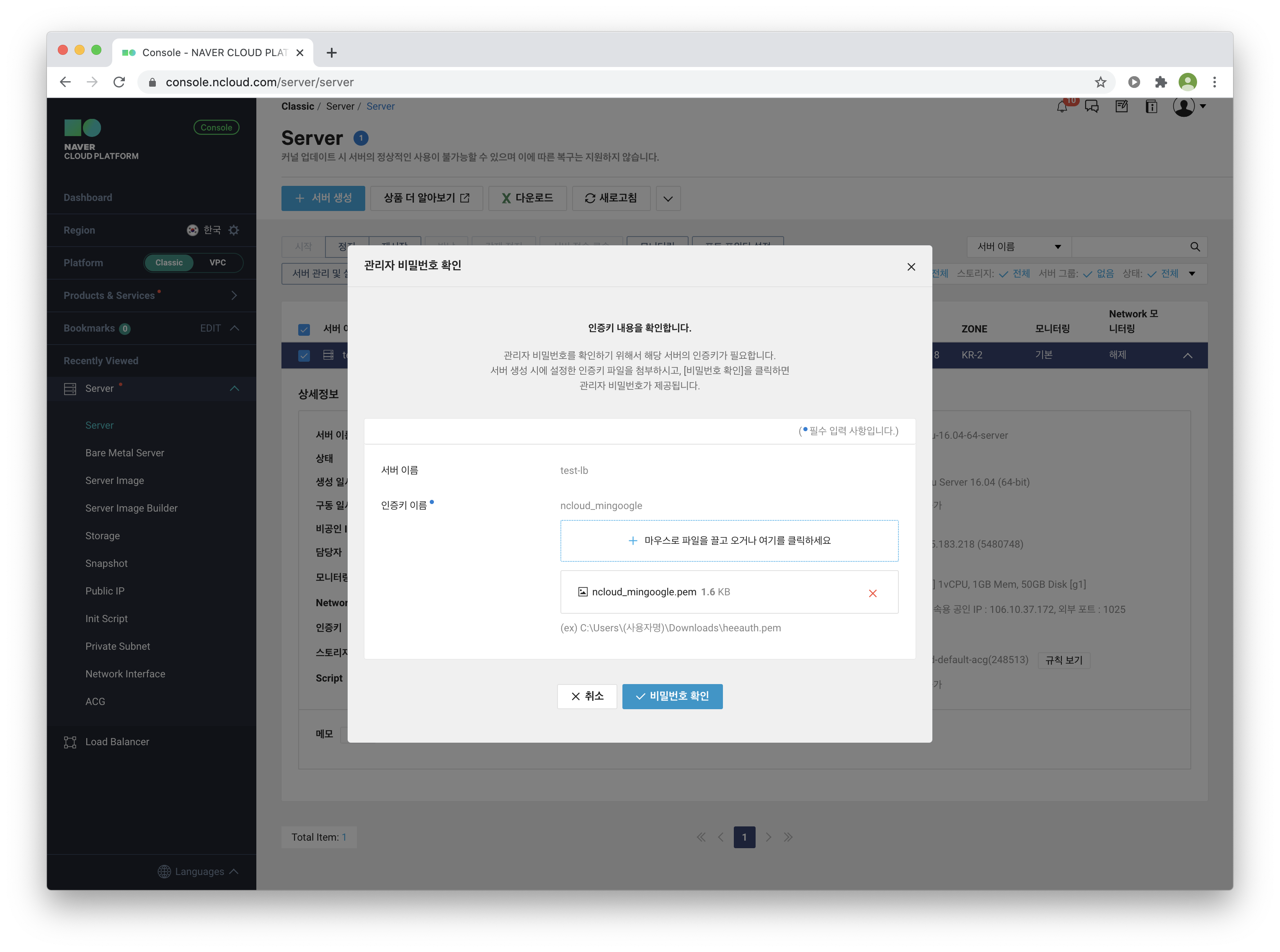Click the Region settings gear icon

pyautogui.click(x=234, y=230)
